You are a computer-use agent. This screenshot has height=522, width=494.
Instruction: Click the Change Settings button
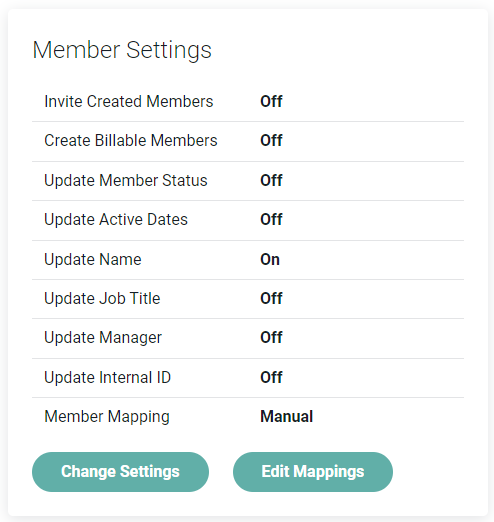pyautogui.click(x=120, y=472)
